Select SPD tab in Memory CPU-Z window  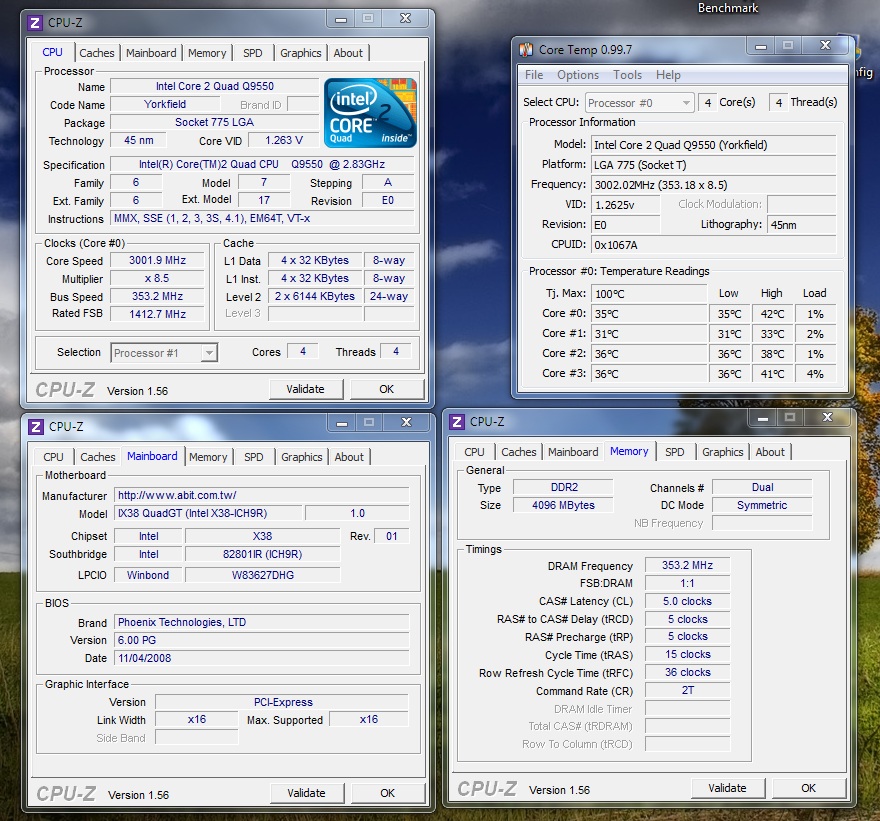tap(675, 452)
